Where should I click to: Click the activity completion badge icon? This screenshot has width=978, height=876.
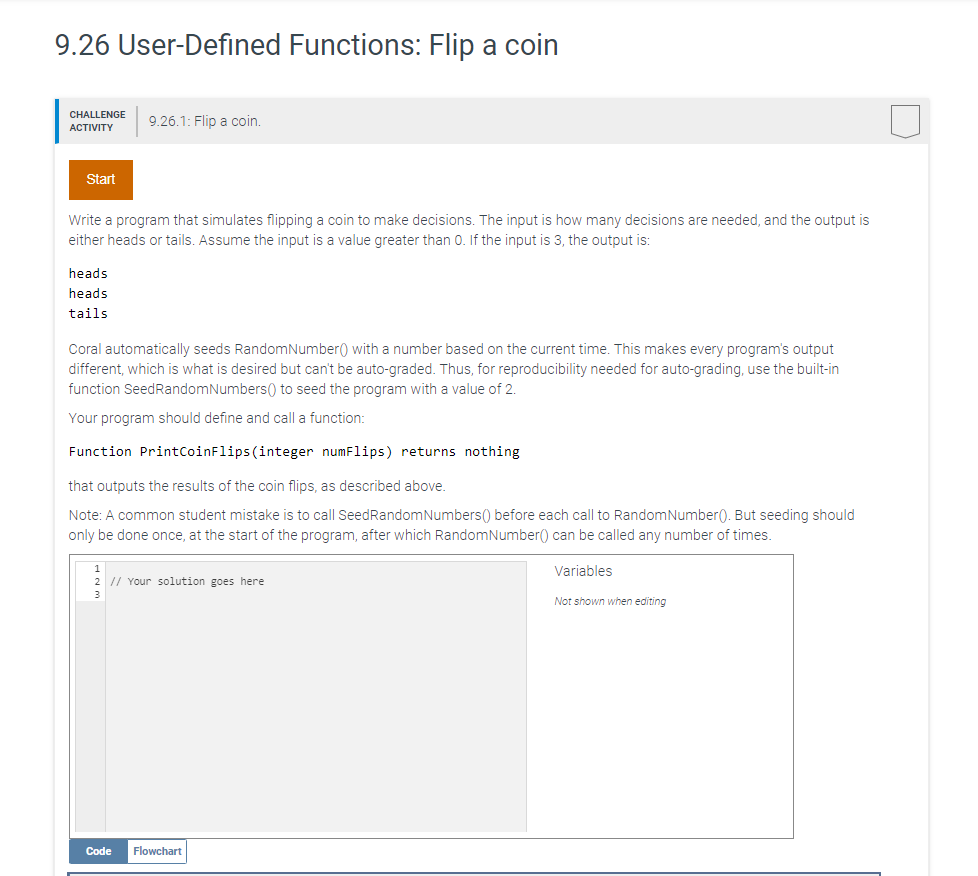[904, 120]
